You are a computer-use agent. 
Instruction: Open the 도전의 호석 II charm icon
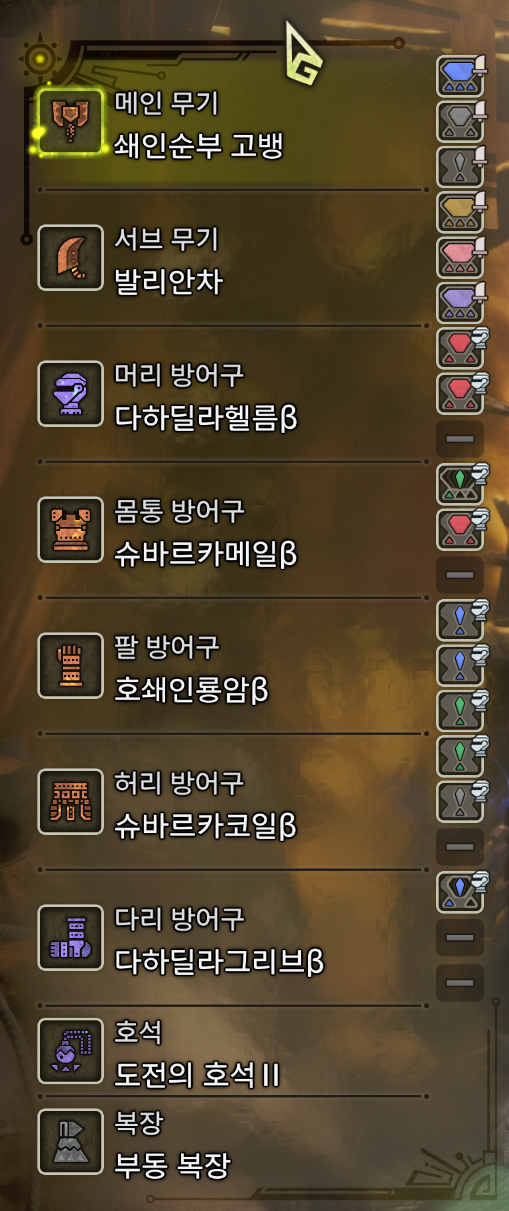click(71, 1051)
